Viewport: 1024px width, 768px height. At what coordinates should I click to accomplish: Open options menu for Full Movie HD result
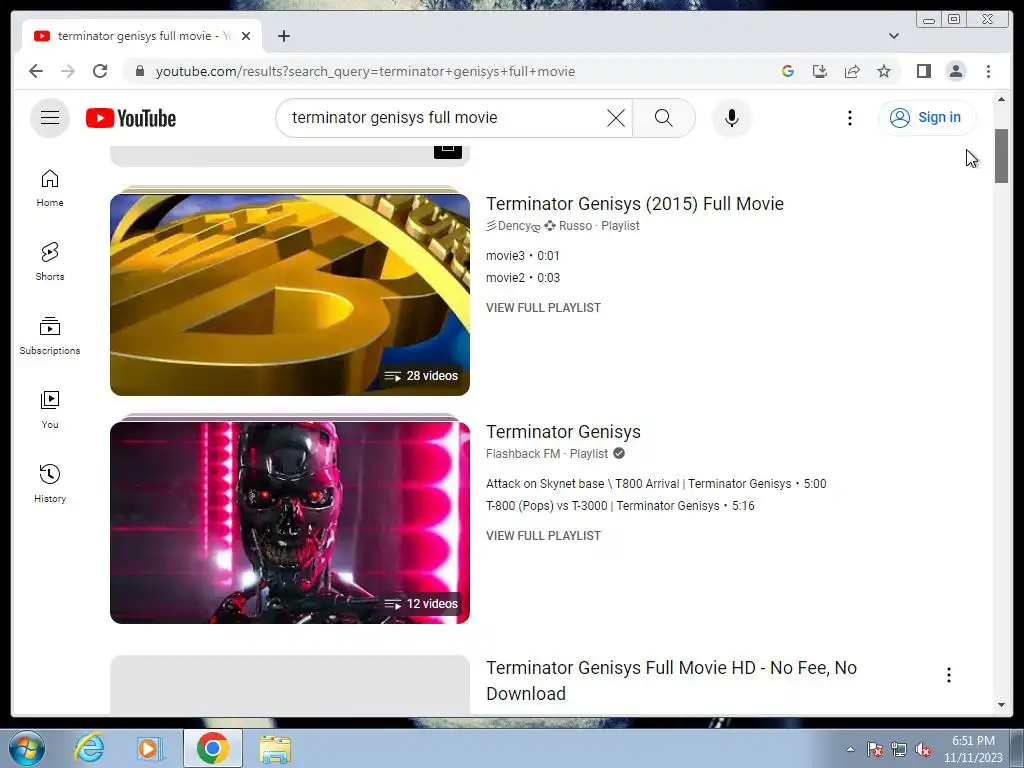point(948,675)
